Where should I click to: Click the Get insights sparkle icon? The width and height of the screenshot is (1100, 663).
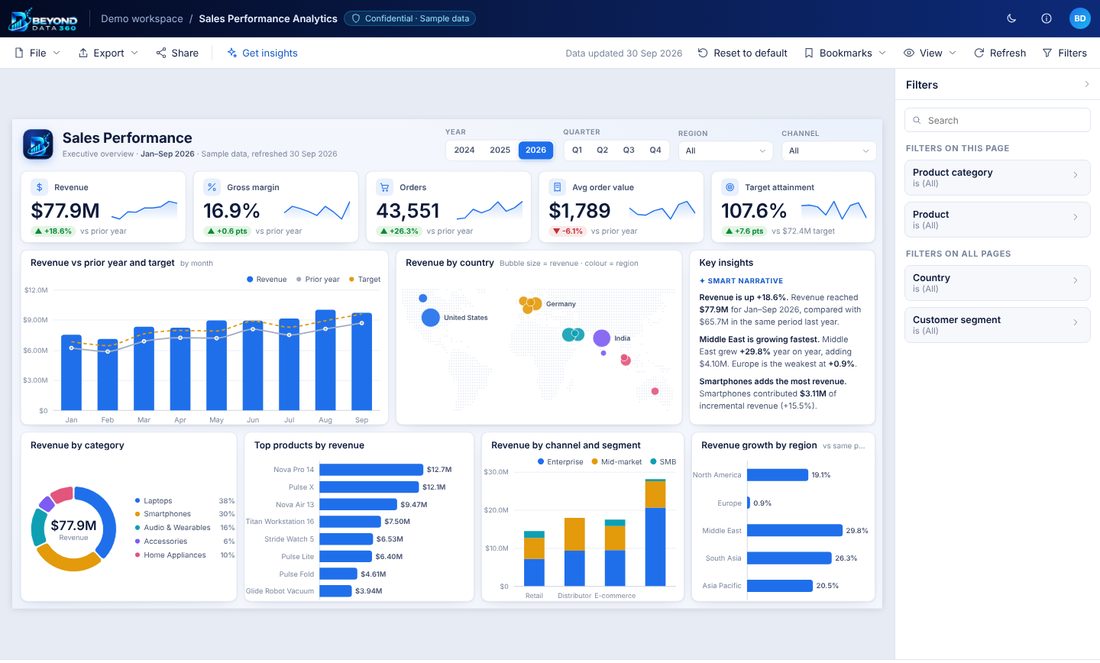[232, 53]
